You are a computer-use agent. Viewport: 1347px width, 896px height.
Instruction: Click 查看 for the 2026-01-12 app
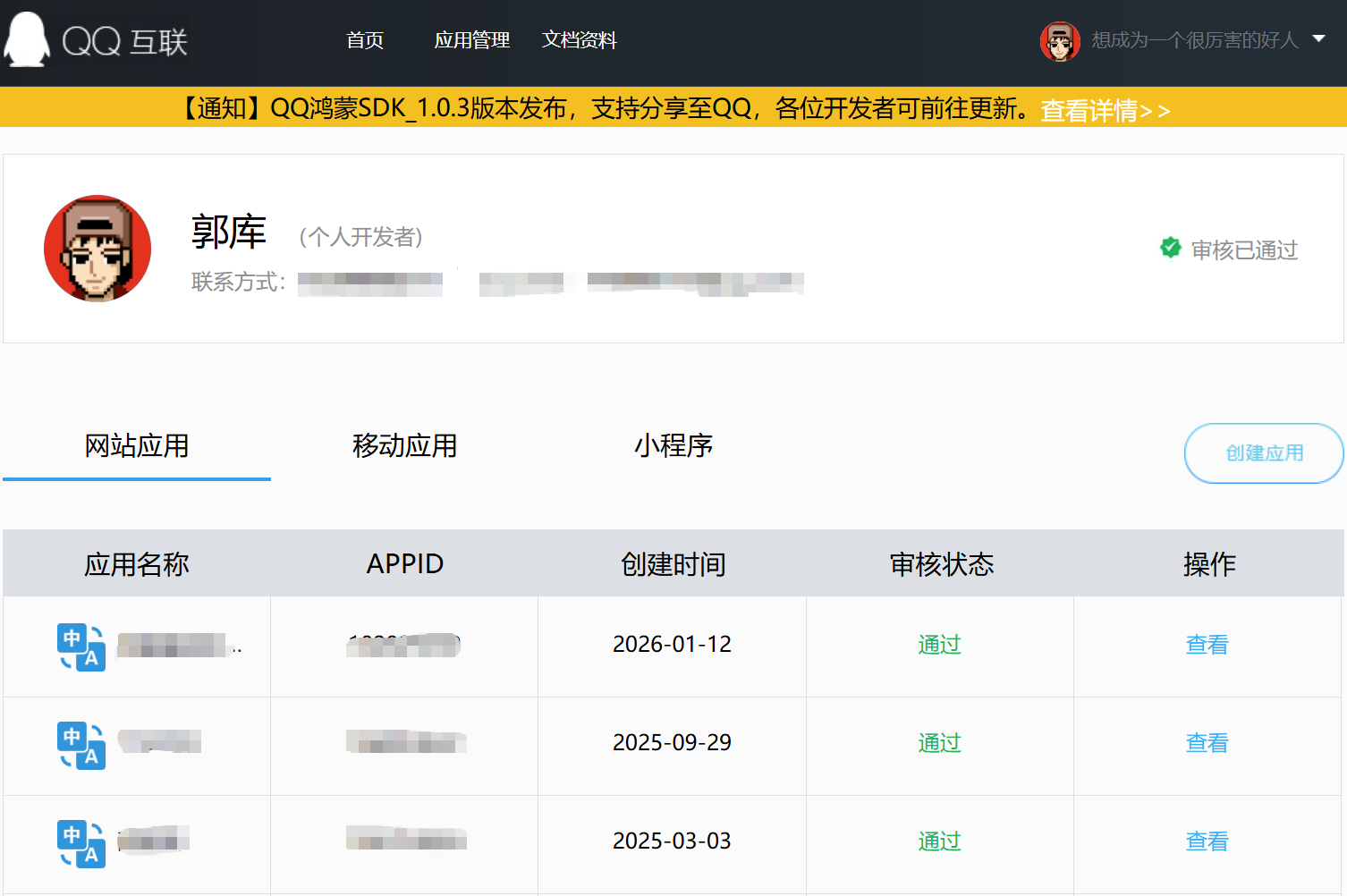pyautogui.click(x=1207, y=644)
